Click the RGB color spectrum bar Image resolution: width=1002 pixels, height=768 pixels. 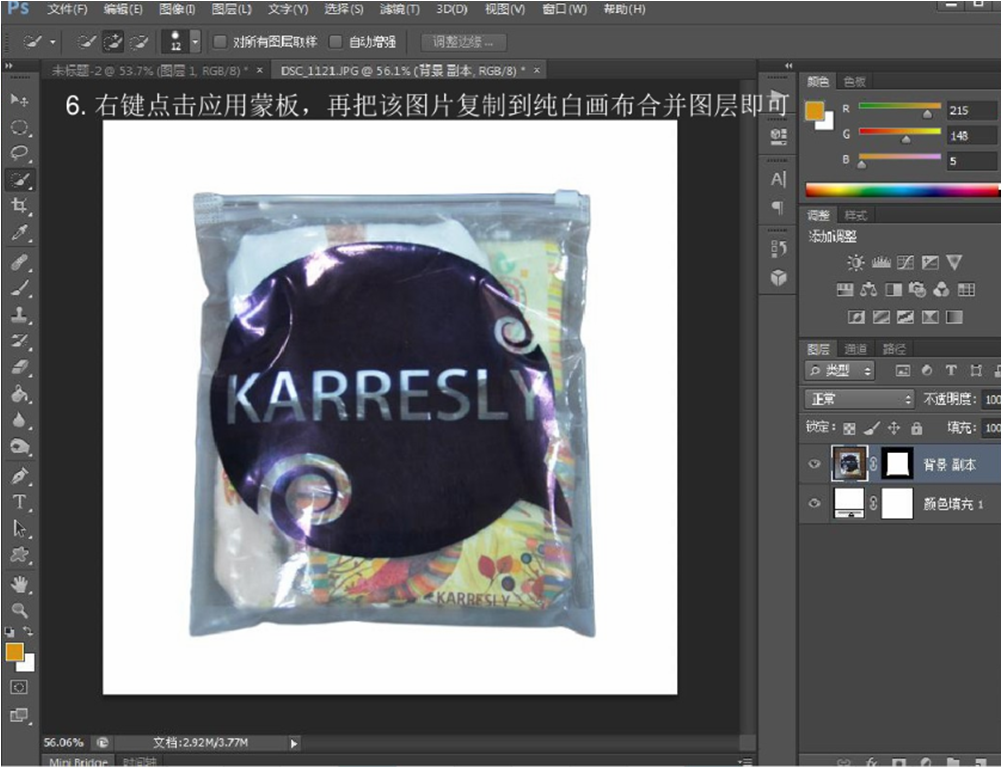pyautogui.click(x=902, y=190)
